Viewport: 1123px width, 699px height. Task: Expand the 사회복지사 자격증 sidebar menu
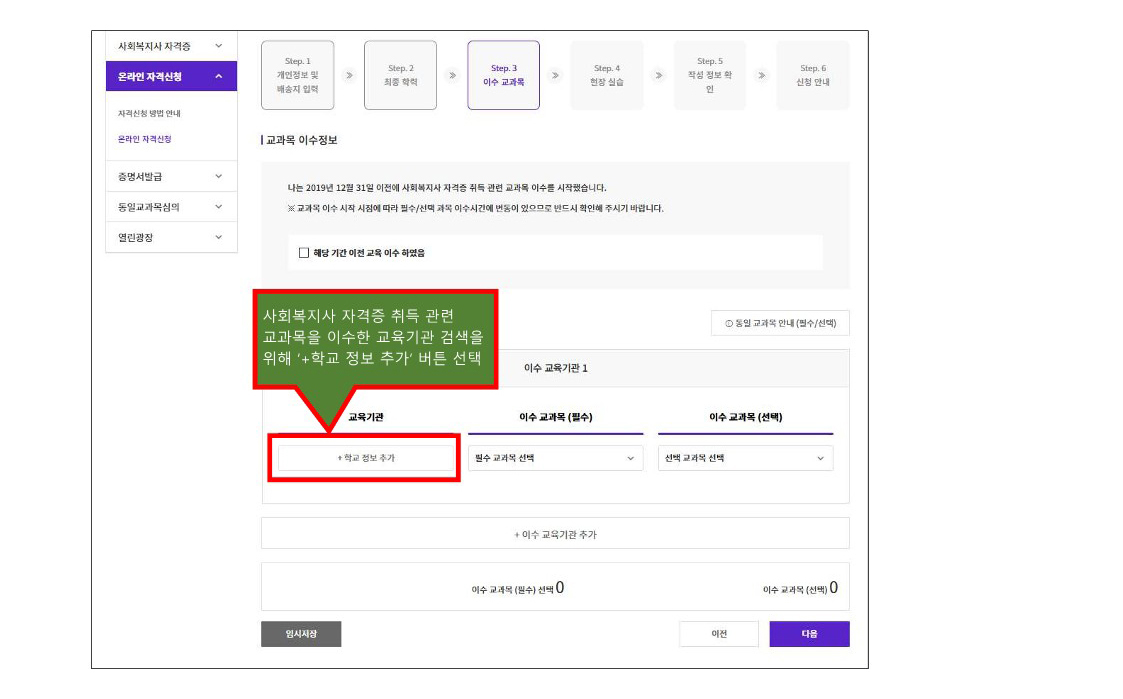click(x=171, y=46)
